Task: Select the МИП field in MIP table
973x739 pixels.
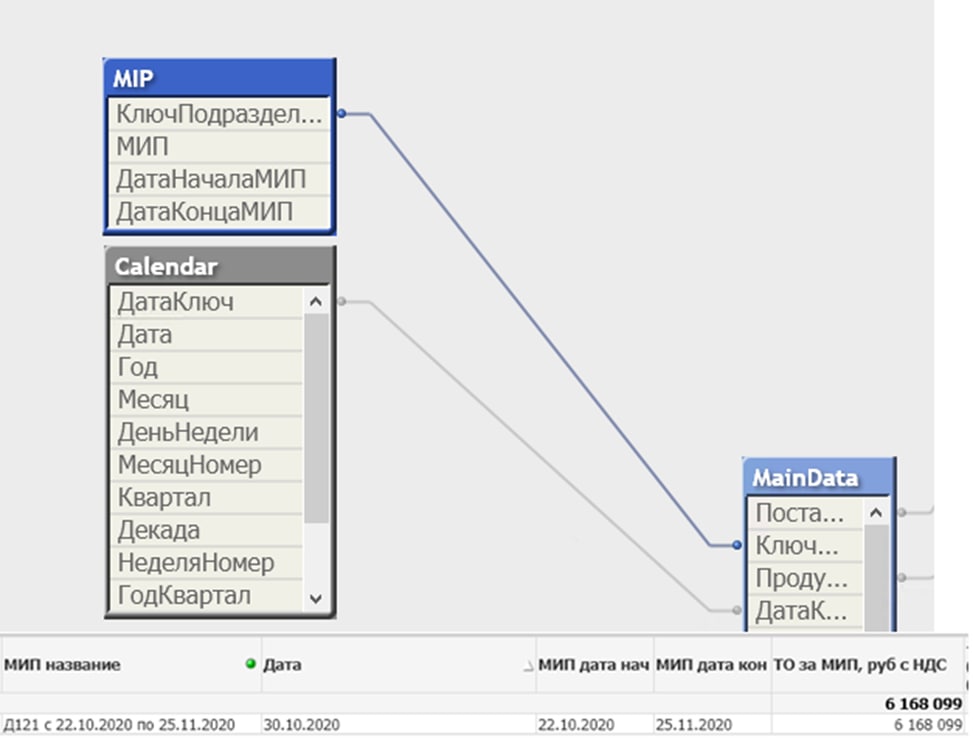Action: coord(219,146)
